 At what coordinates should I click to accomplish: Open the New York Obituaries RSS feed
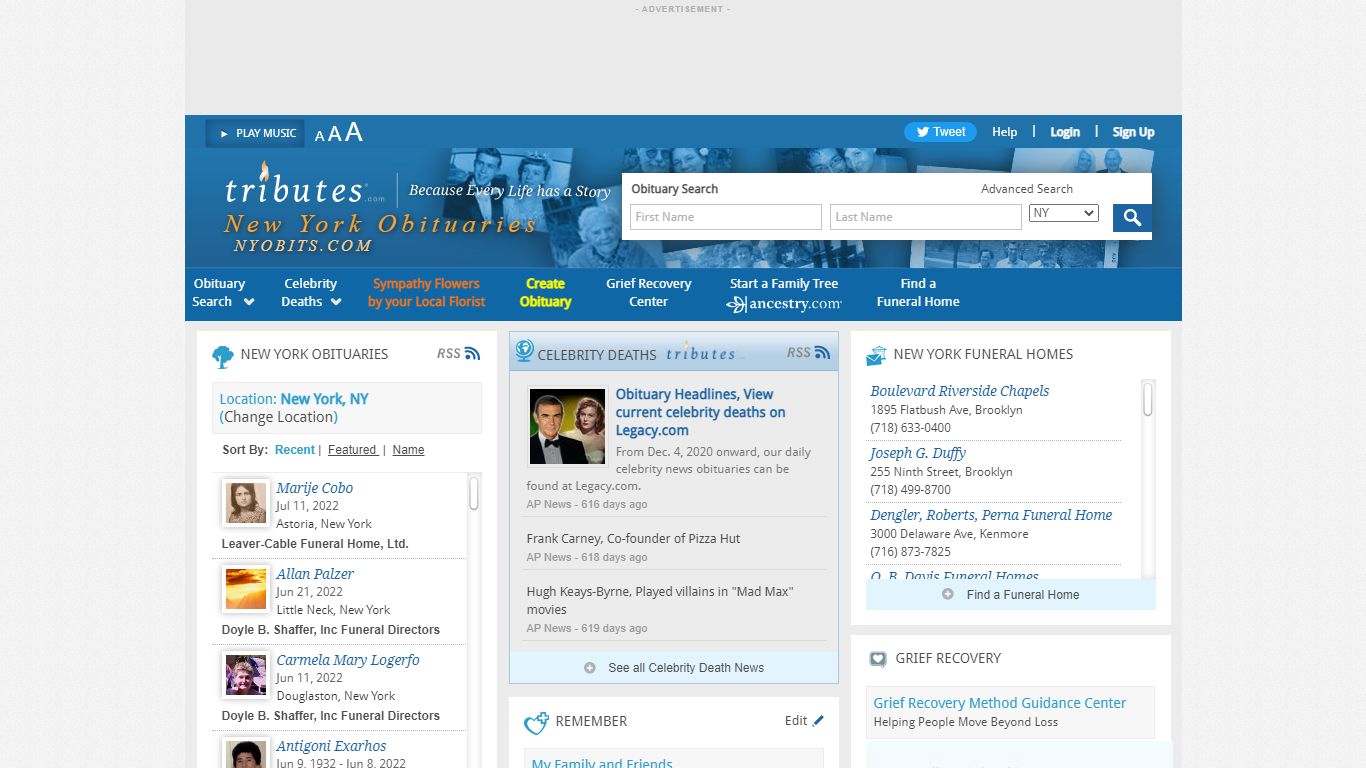(459, 353)
